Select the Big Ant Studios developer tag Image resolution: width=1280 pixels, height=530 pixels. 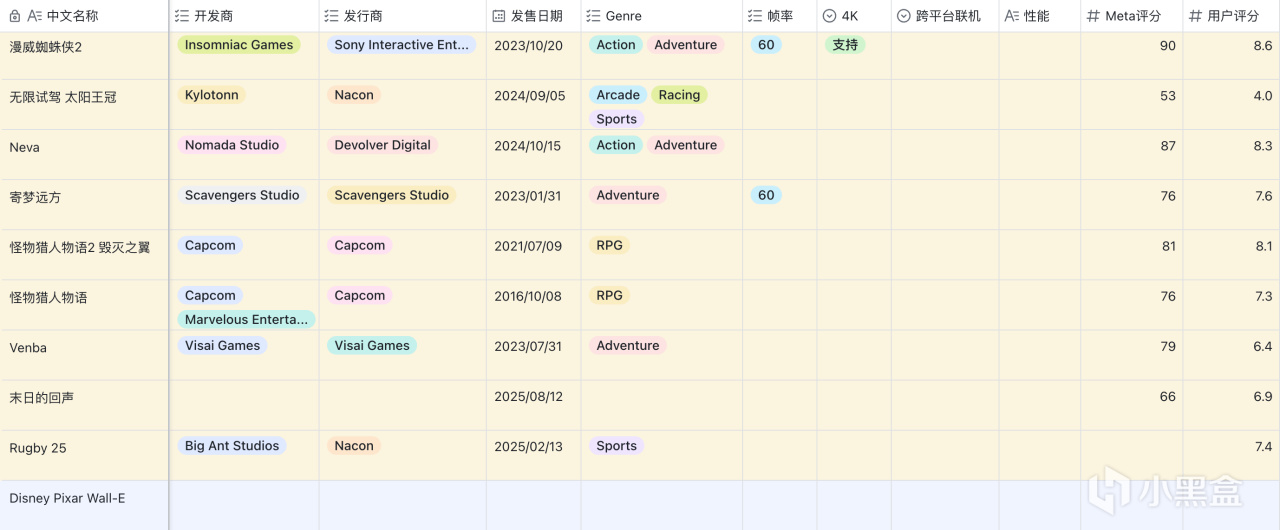tap(232, 446)
